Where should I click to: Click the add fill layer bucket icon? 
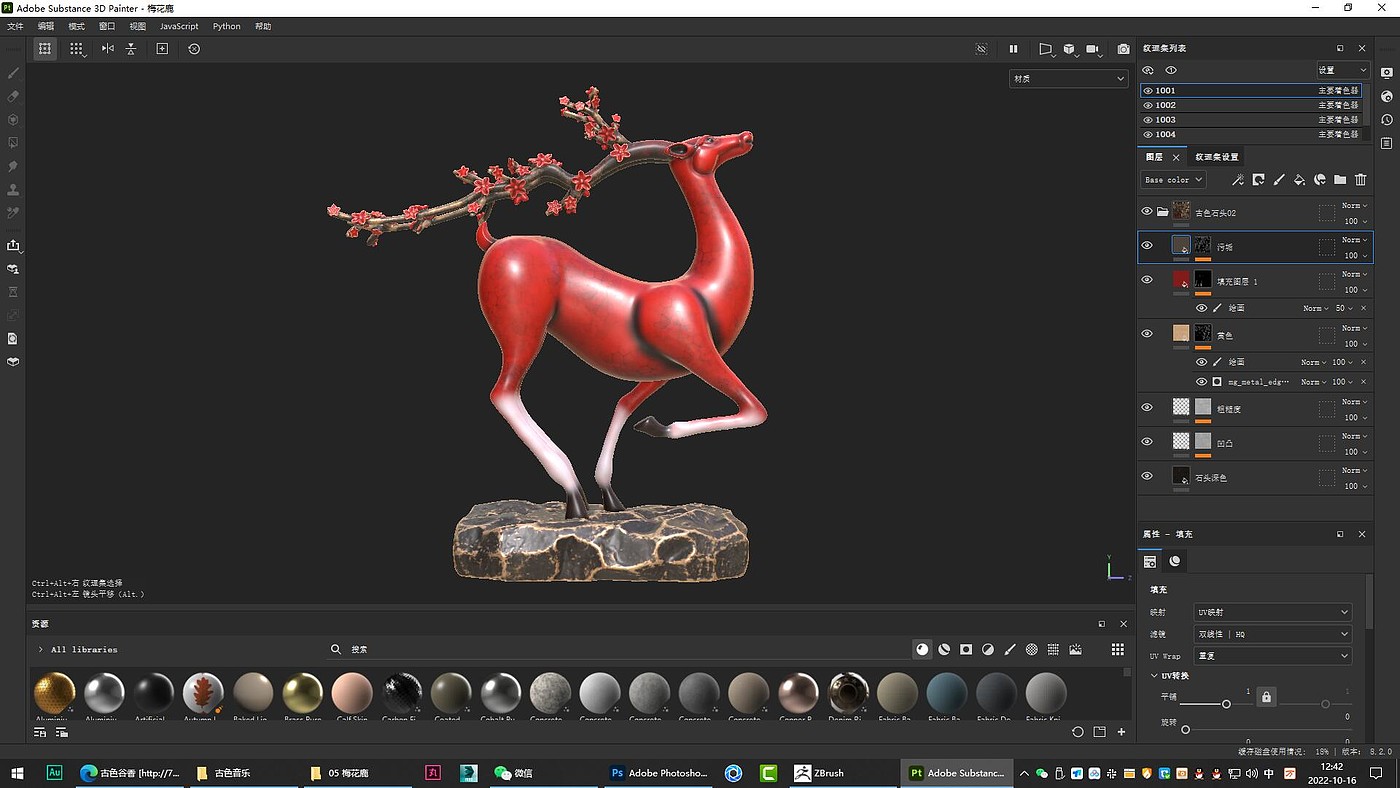[1299, 180]
